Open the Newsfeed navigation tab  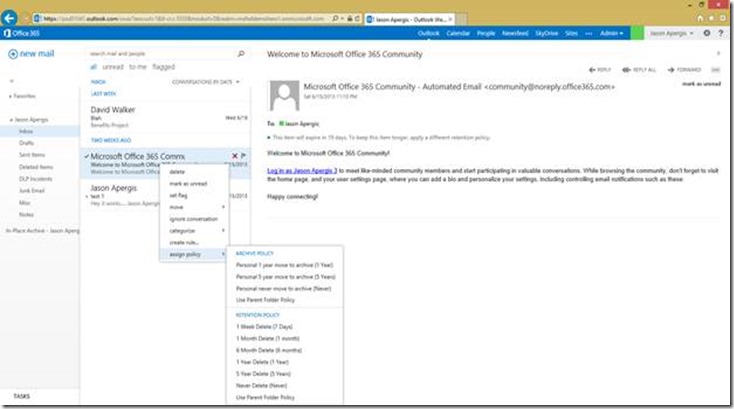coord(515,33)
